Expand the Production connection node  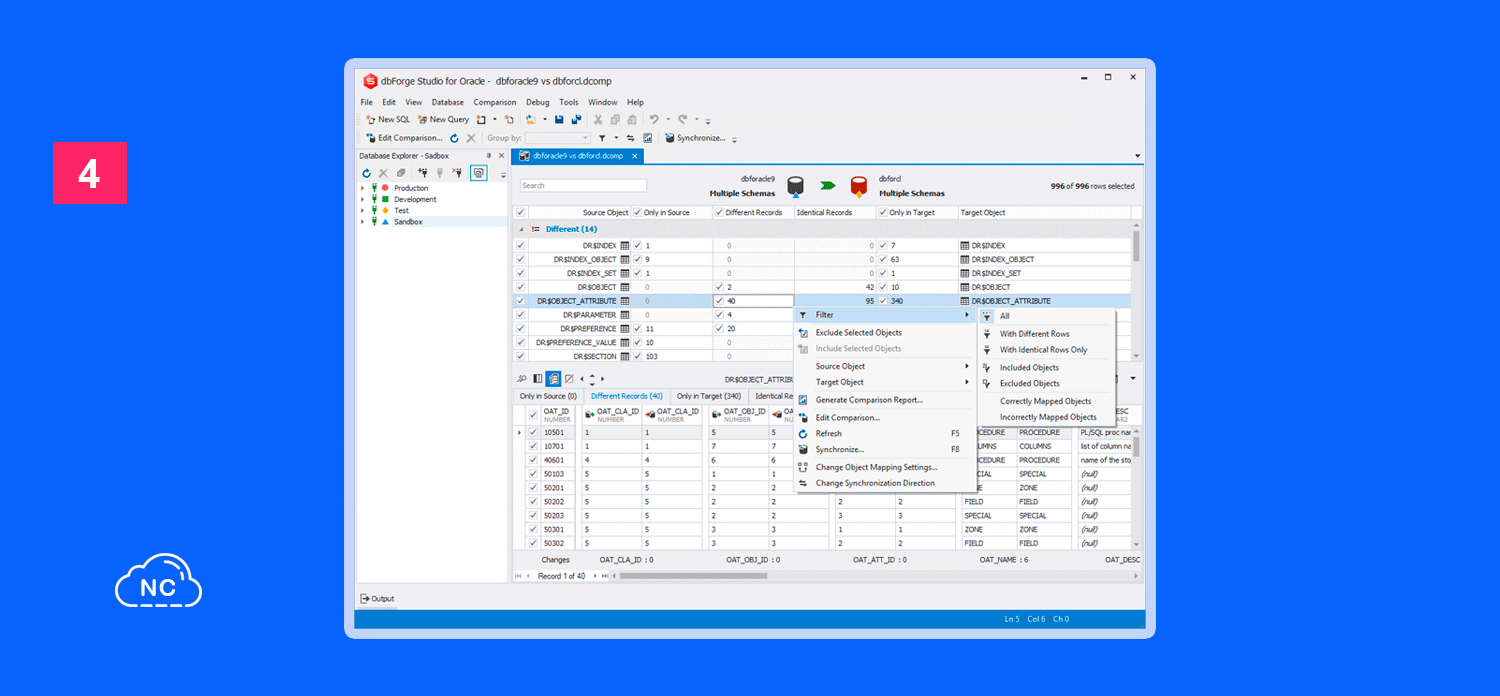[363, 188]
